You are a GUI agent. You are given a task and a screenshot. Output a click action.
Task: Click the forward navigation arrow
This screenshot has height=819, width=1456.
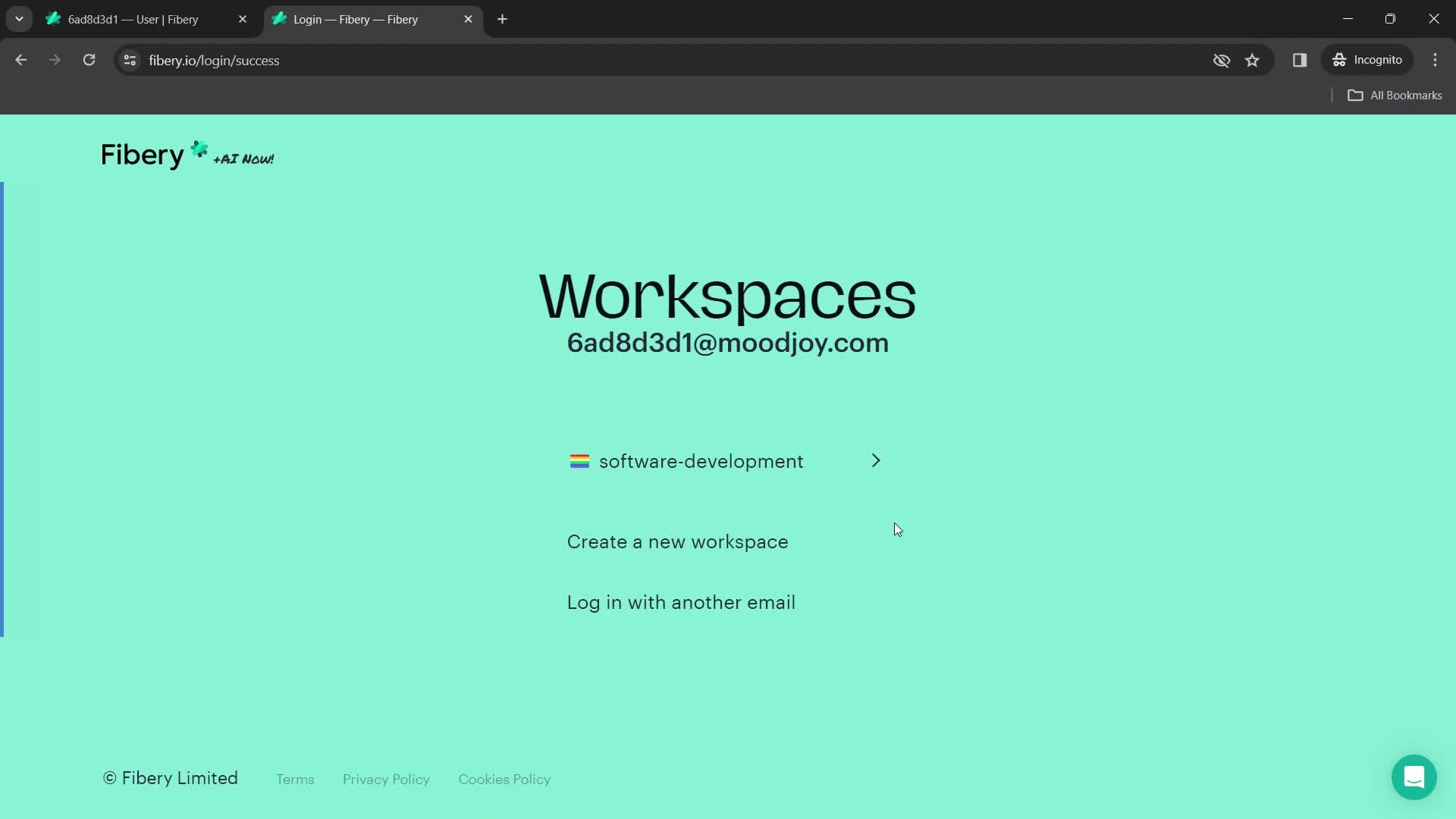55,60
